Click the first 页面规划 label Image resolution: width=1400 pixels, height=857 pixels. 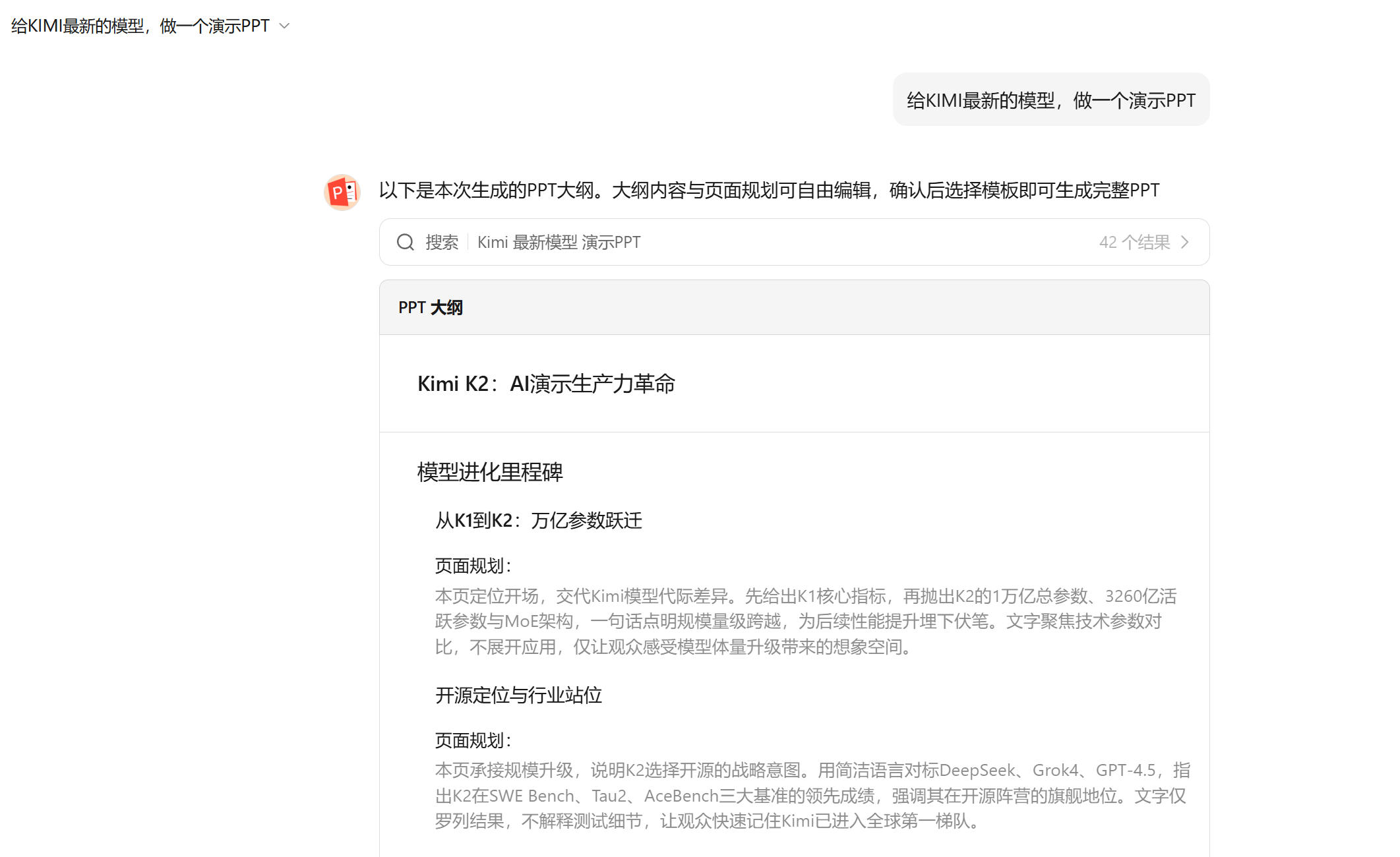tap(472, 566)
